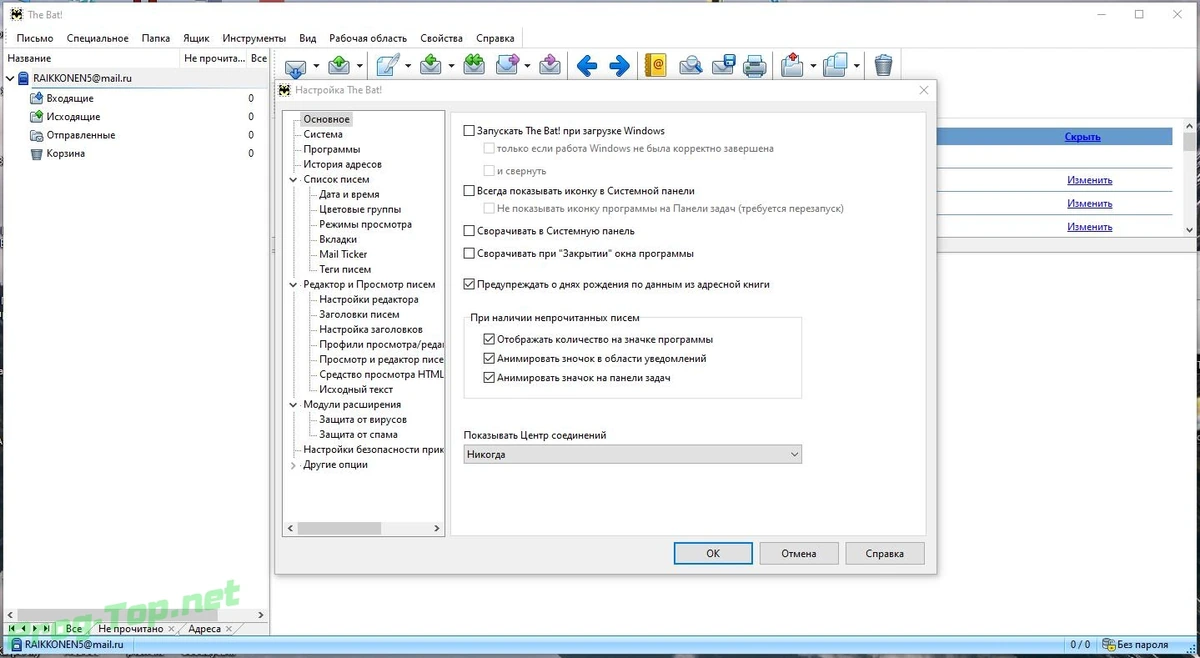The height and width of the screenshot is (658, 1200).
Task: Uncheck Анимировать значок в области уведомлений
Action: pos(489,358)
